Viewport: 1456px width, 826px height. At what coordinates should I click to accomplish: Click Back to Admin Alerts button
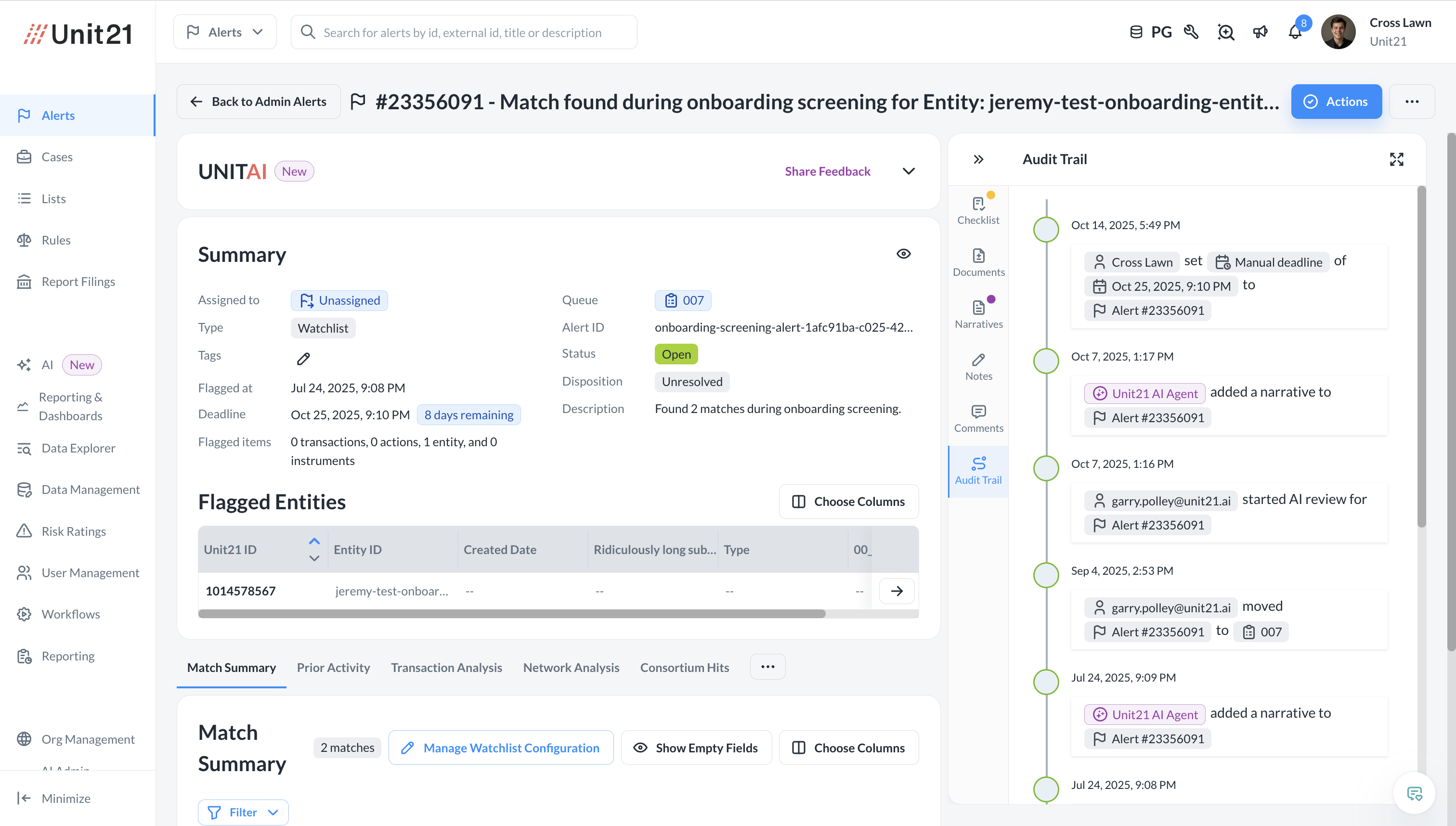click(259, 102)
